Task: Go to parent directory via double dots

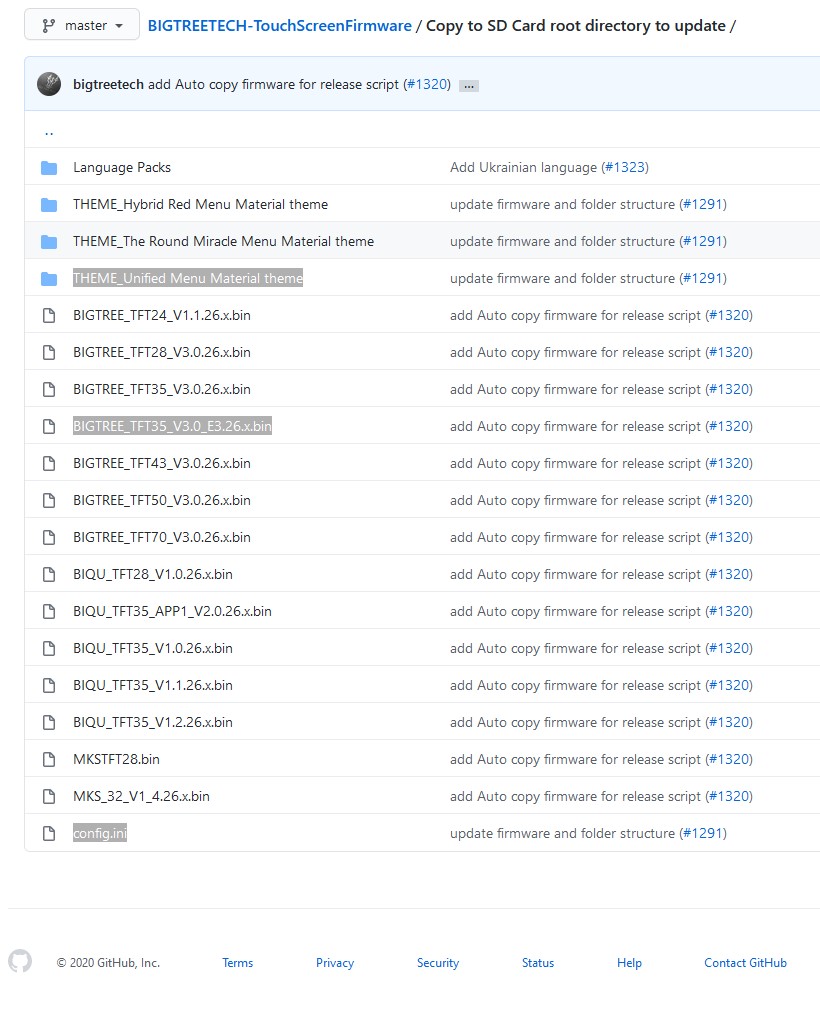Action: [x=49, y=131]
